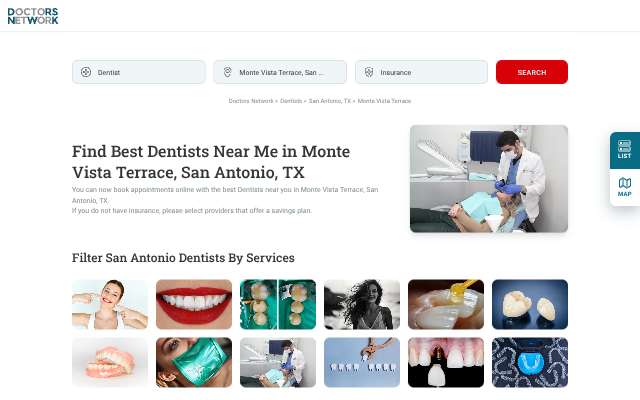This screenshot has width=640, height=400.
Task: Open the Monte Vista Terrace location field
Action: click(x=280, y=72)
